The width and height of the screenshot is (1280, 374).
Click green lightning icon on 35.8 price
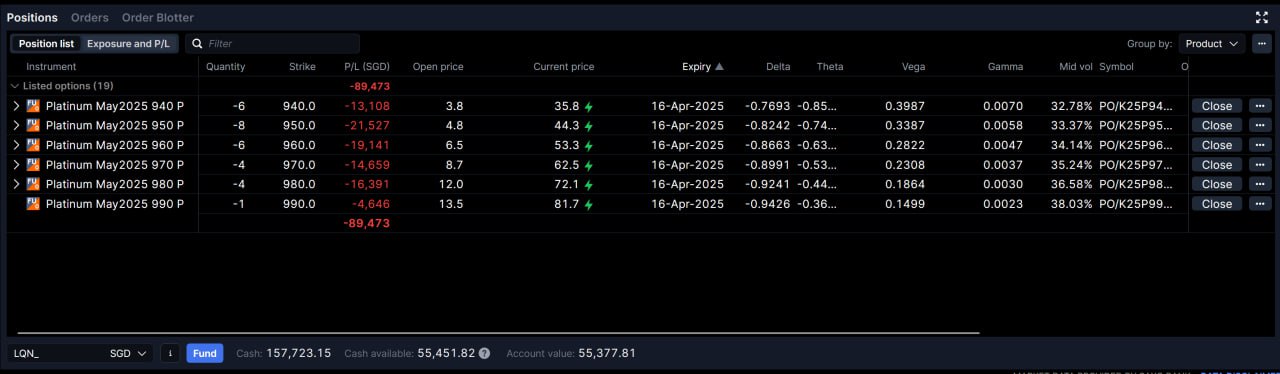click(x=589, y=106)
